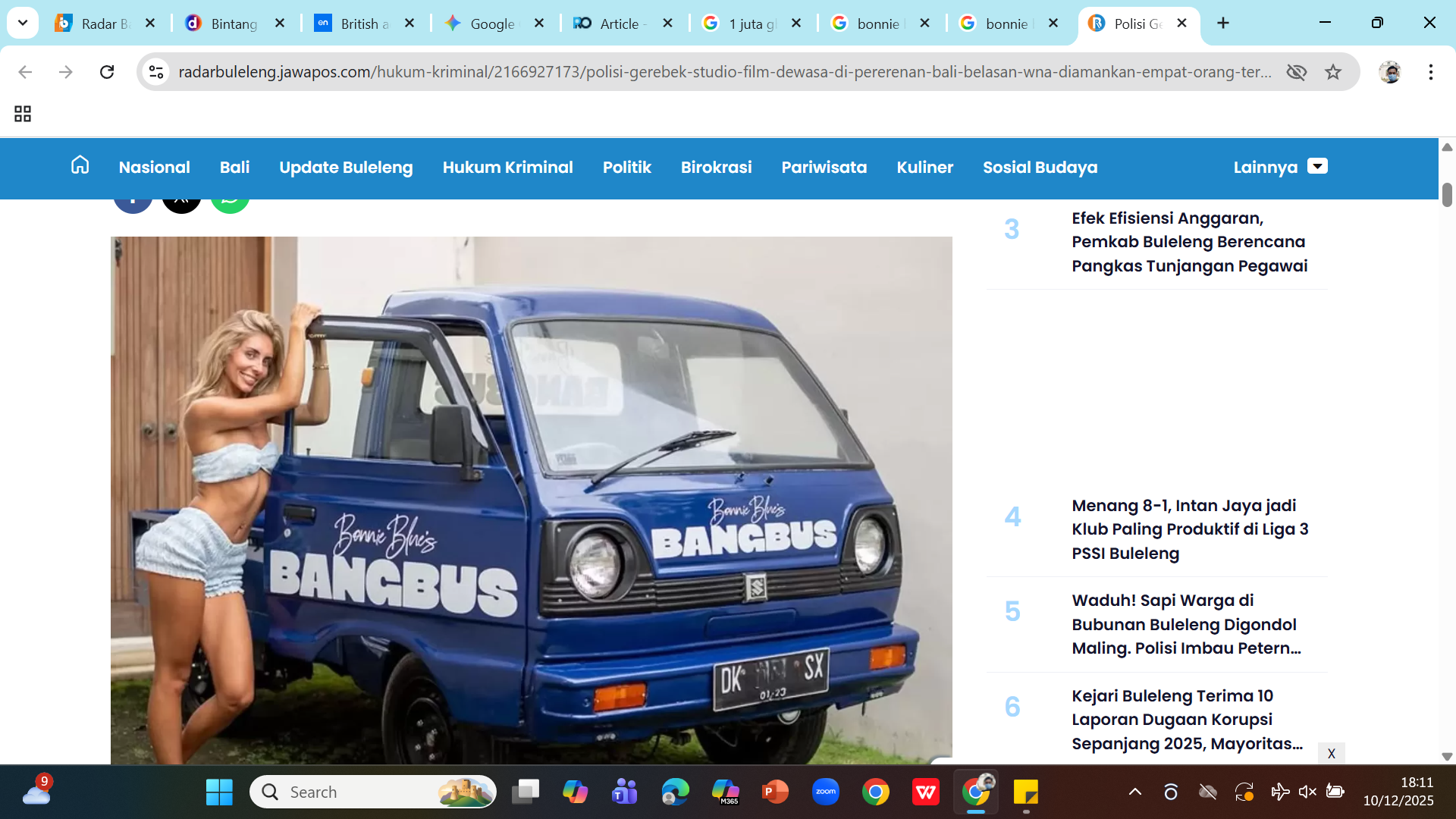Go forward in browser history
The height and width of the screenshot is (819, 1456).
[x=66, y=72]
